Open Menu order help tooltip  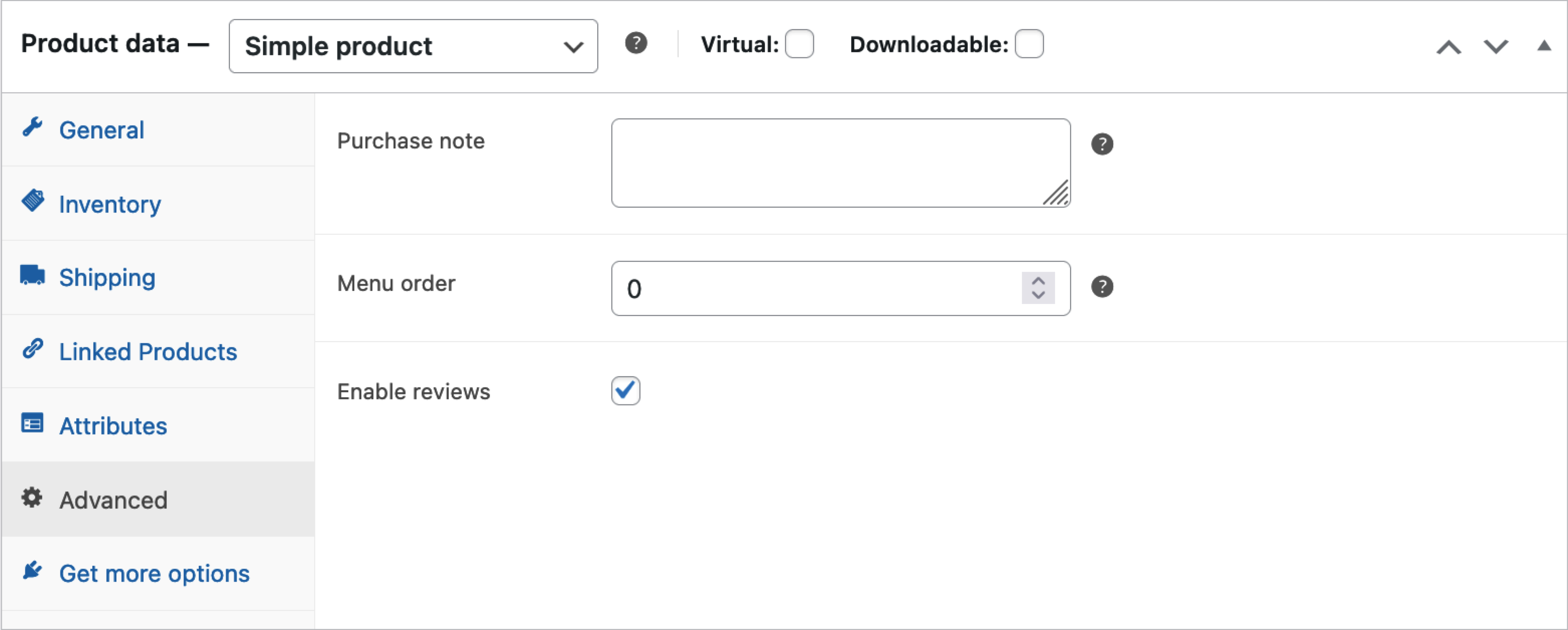pyautogui.click(x=1103, y=286)
